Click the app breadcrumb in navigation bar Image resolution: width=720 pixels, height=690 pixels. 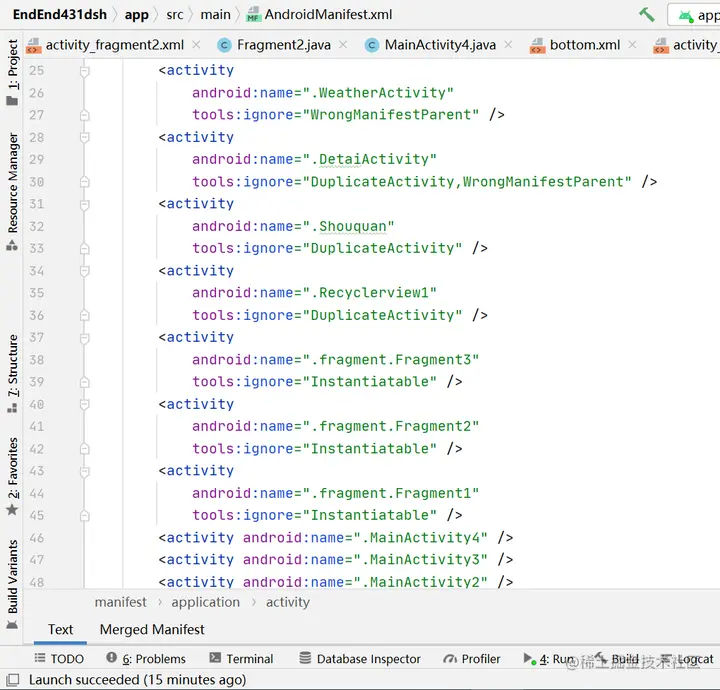(x=136, y=15)
